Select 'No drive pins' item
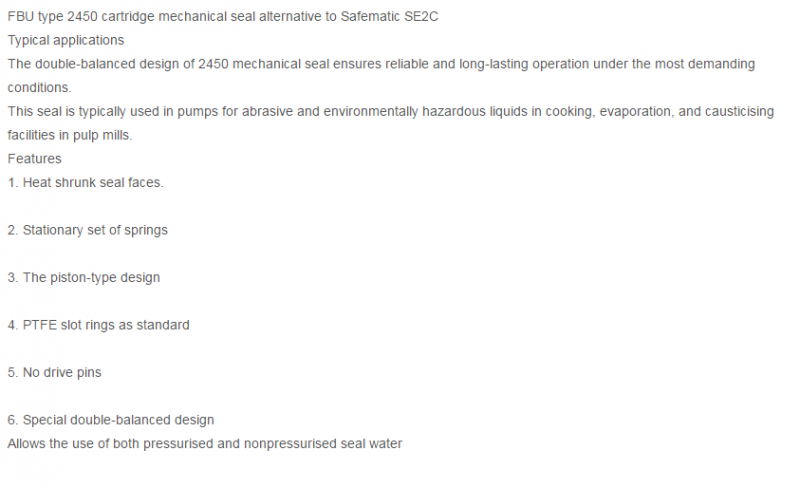This screenshot has width=800, height=488. click(55, 373)
